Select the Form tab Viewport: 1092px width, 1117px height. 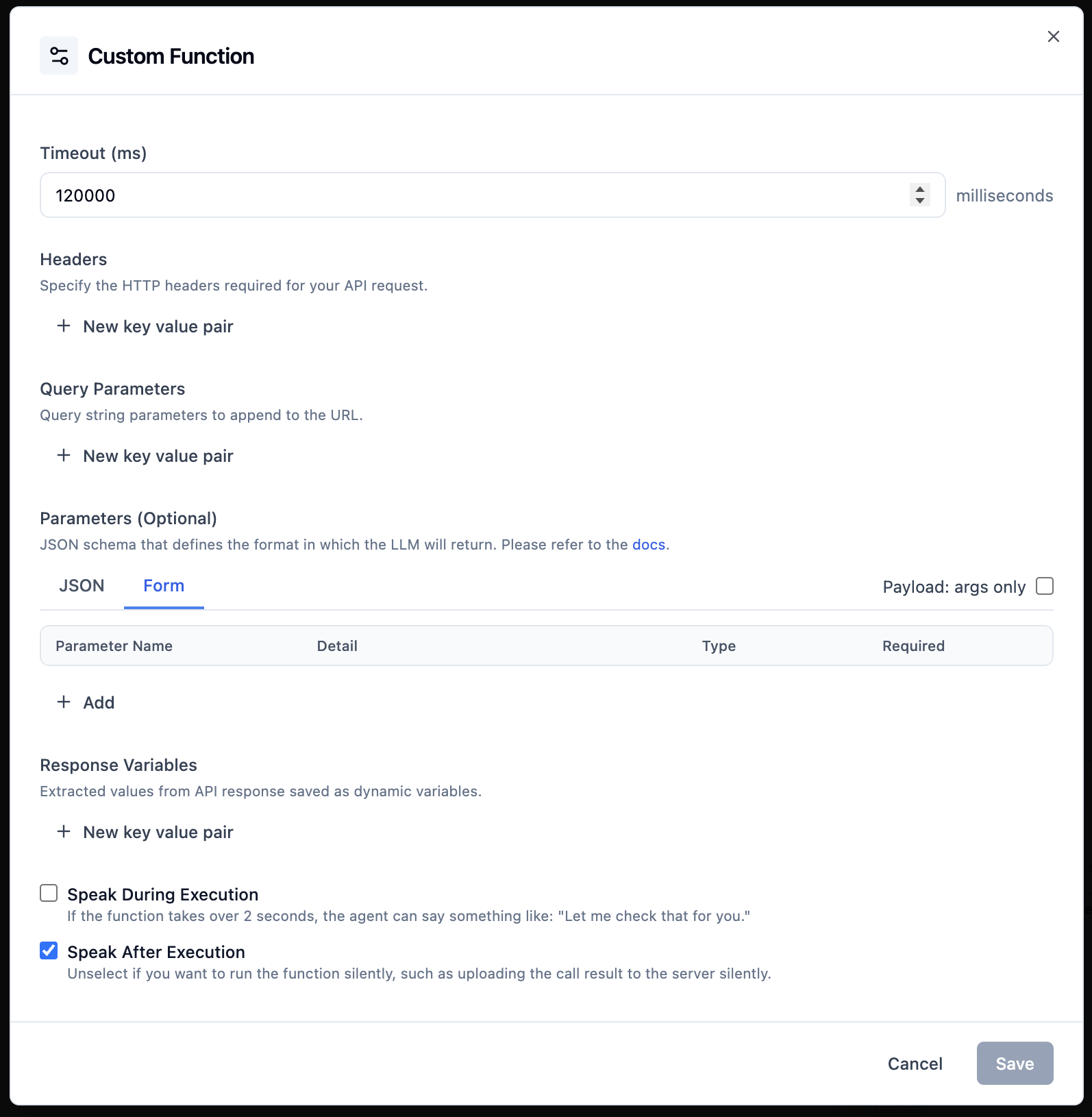pos(164,586)
